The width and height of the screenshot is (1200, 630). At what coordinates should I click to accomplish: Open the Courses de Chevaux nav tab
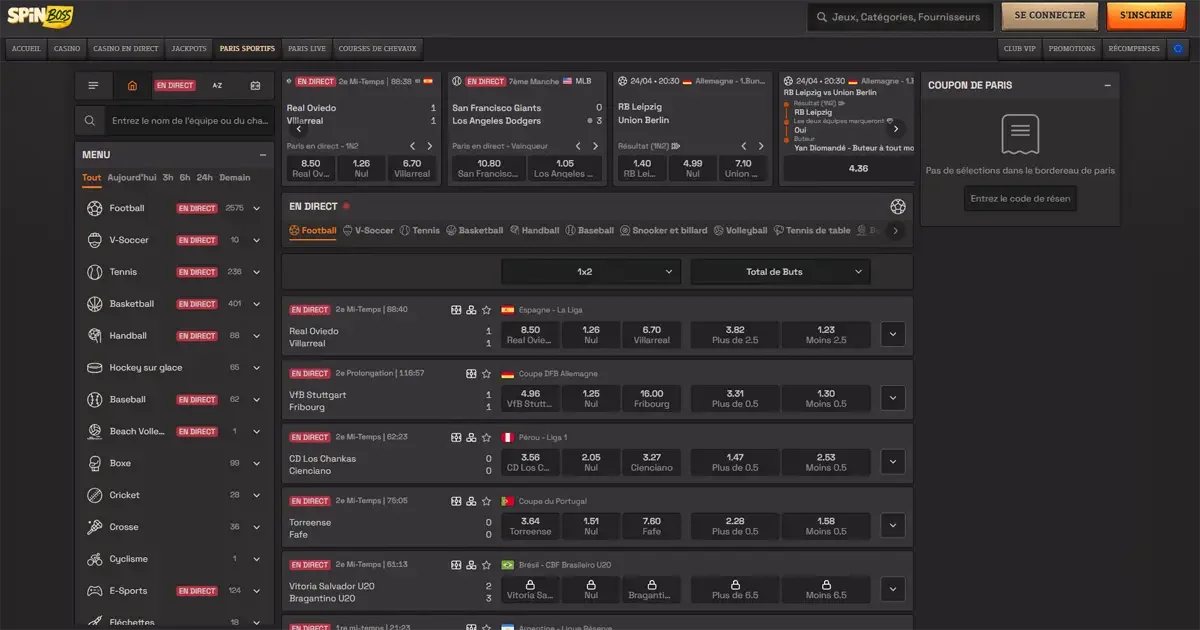tap(377, 48)
